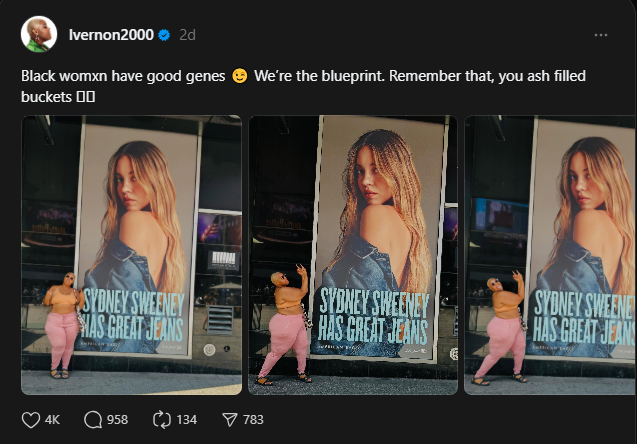Click the post caption text
Image resolution: width=637 pixels, height=444 pixels.
pos(303,86)
